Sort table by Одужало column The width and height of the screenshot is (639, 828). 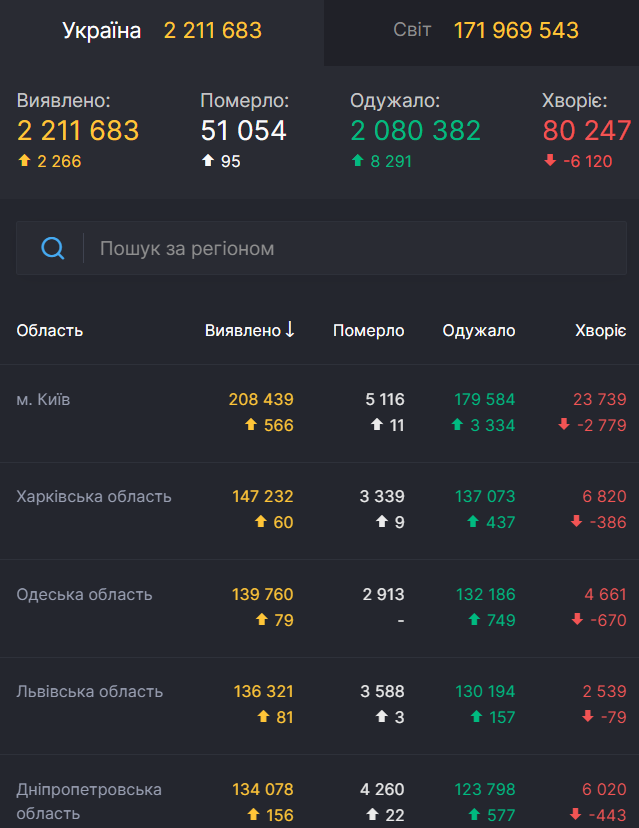click(479, 331)
